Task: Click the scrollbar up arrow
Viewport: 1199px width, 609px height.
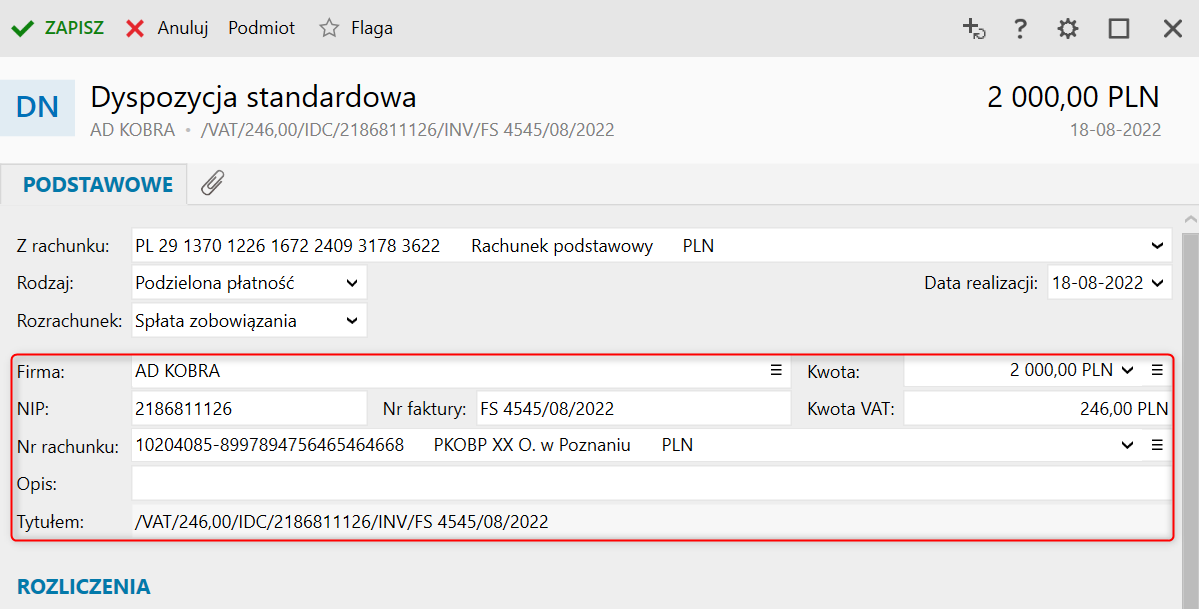Action: click(x=1191, y=220)
